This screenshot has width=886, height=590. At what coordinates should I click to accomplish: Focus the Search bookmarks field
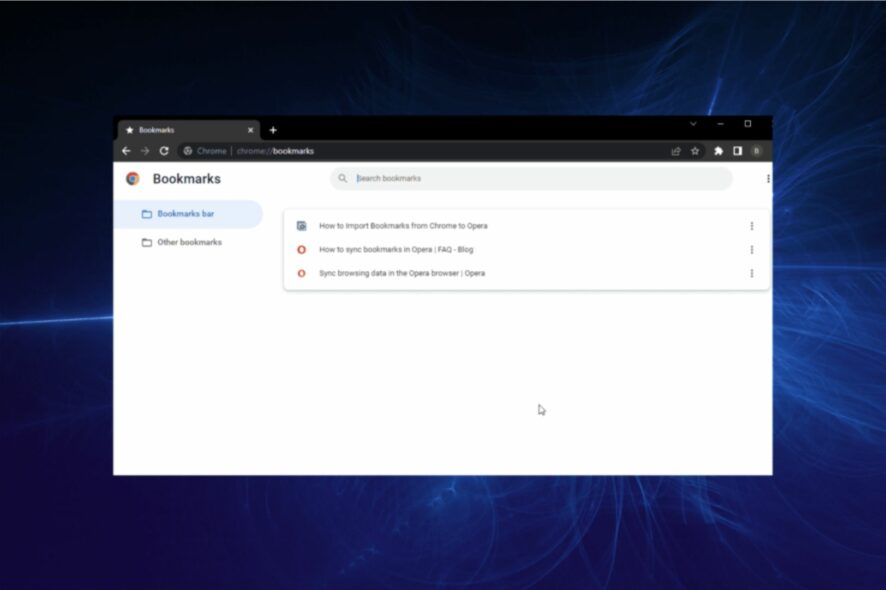coord(531,179)
